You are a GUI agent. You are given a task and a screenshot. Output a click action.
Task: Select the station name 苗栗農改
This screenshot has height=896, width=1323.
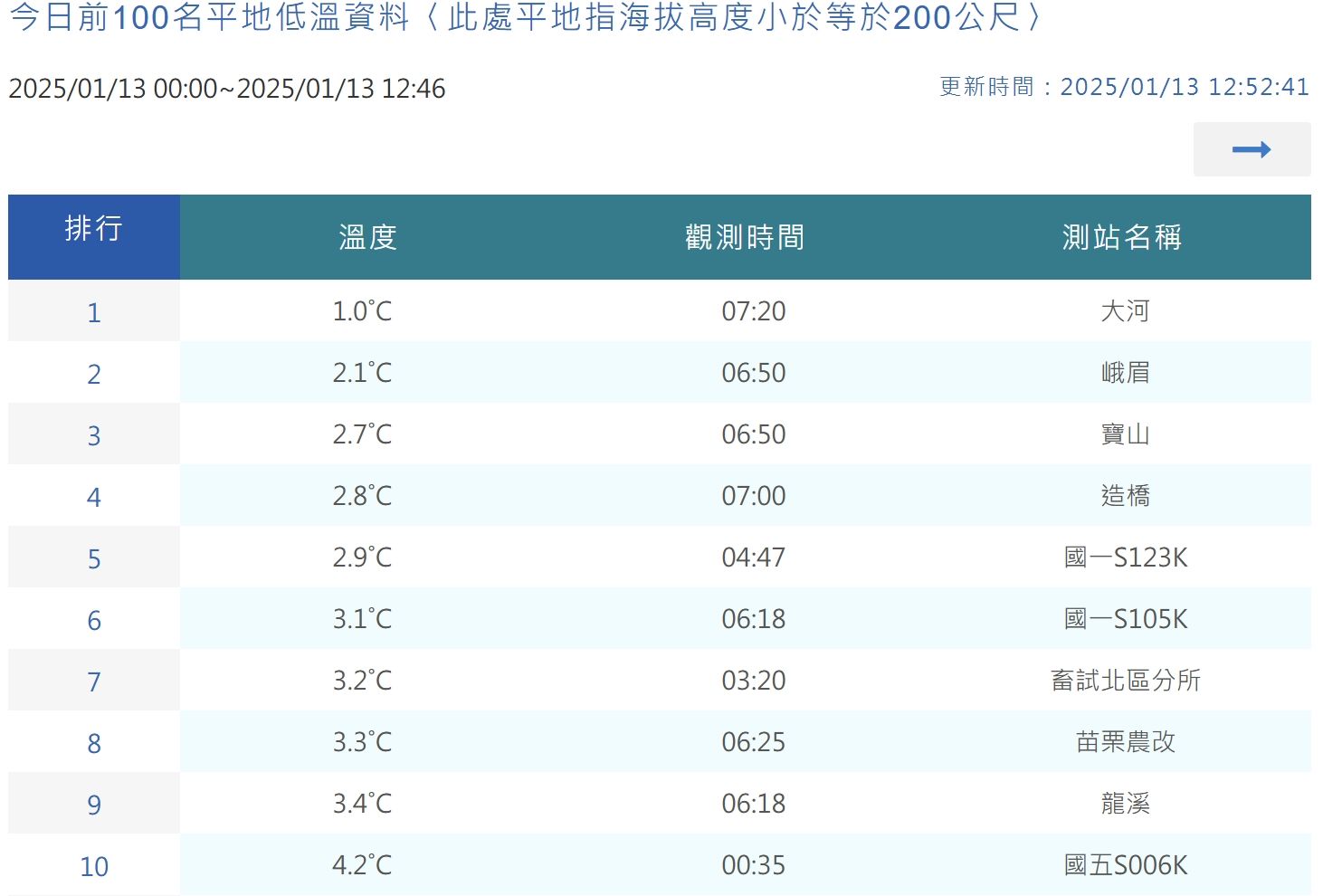tap(1125, 742)
